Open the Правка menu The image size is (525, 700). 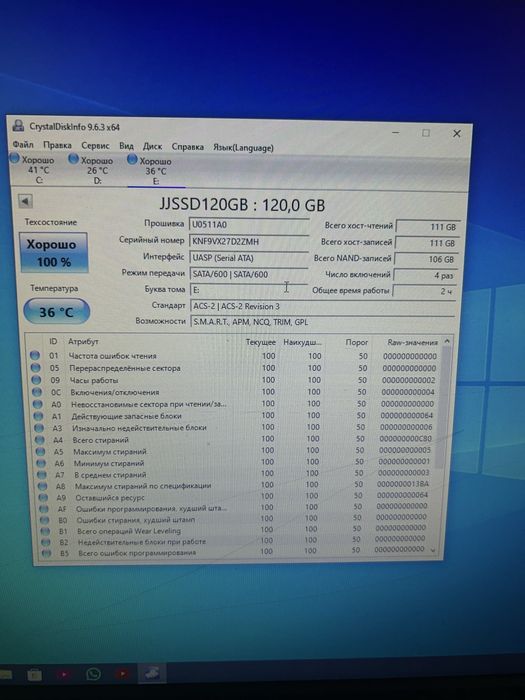point(57,145)
